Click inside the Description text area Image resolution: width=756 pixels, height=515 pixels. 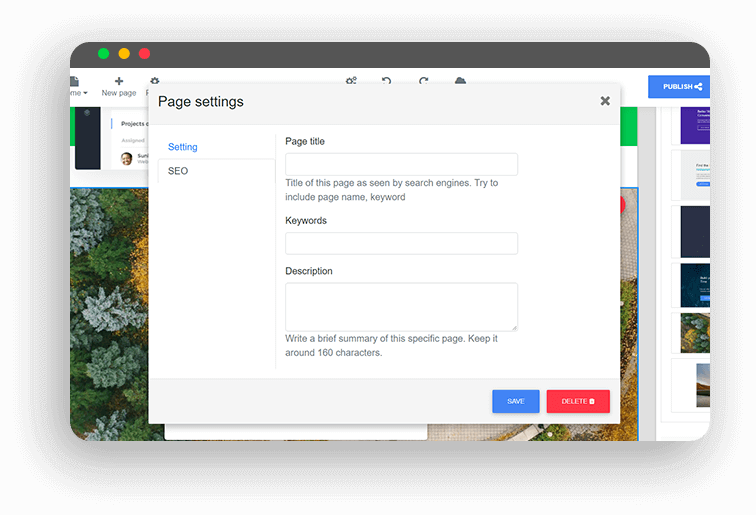pos(401,307)
